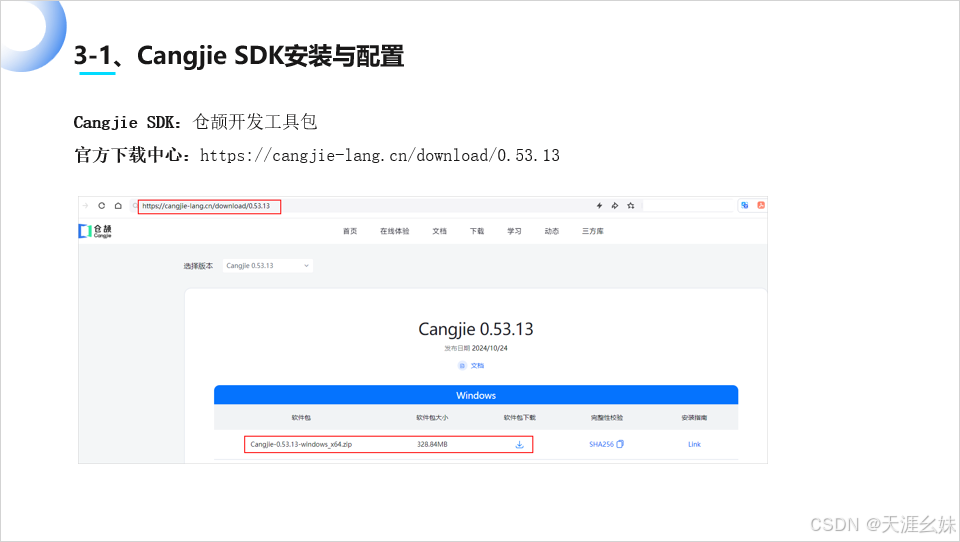This screenshot has width=960, height=542.
Task: Click the browser reload icon
Action: (102, 206)
